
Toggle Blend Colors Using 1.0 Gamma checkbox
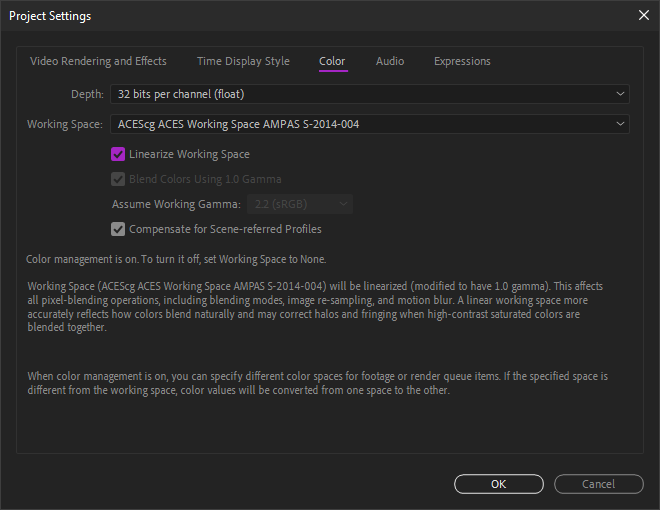118,179
